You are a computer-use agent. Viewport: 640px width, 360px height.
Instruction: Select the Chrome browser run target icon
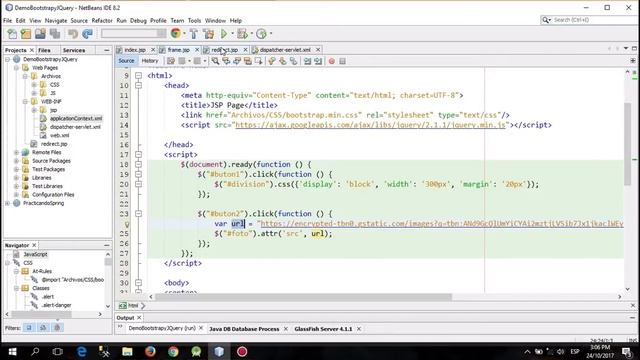click(176, 34)
